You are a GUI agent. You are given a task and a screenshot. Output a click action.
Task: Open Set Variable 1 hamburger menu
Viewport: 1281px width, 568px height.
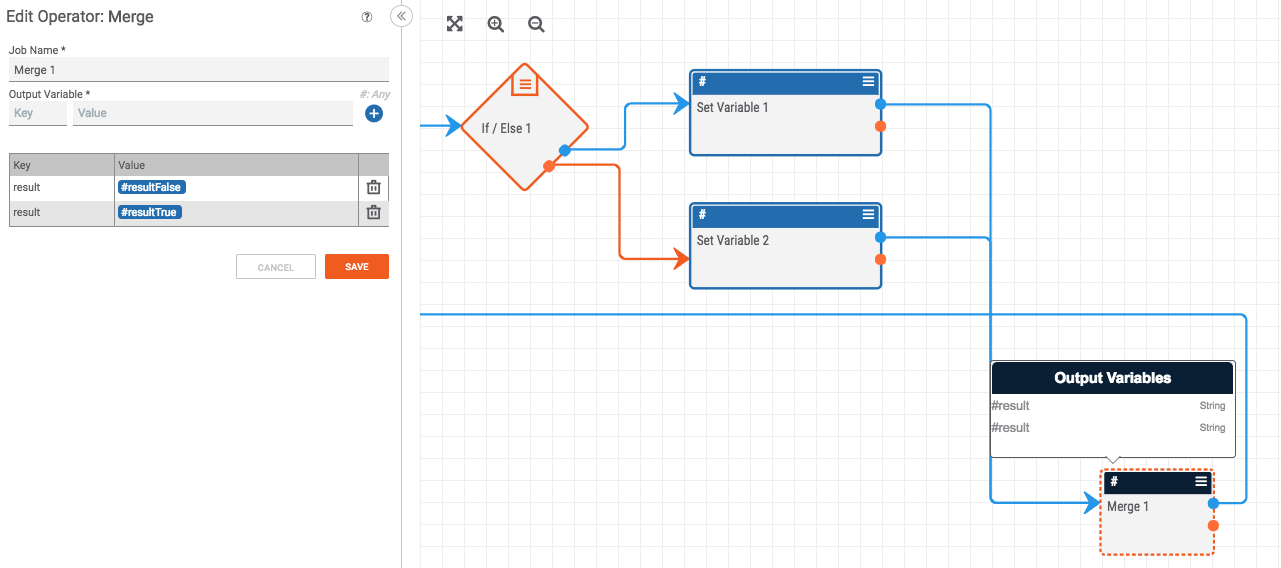point(868,82)
